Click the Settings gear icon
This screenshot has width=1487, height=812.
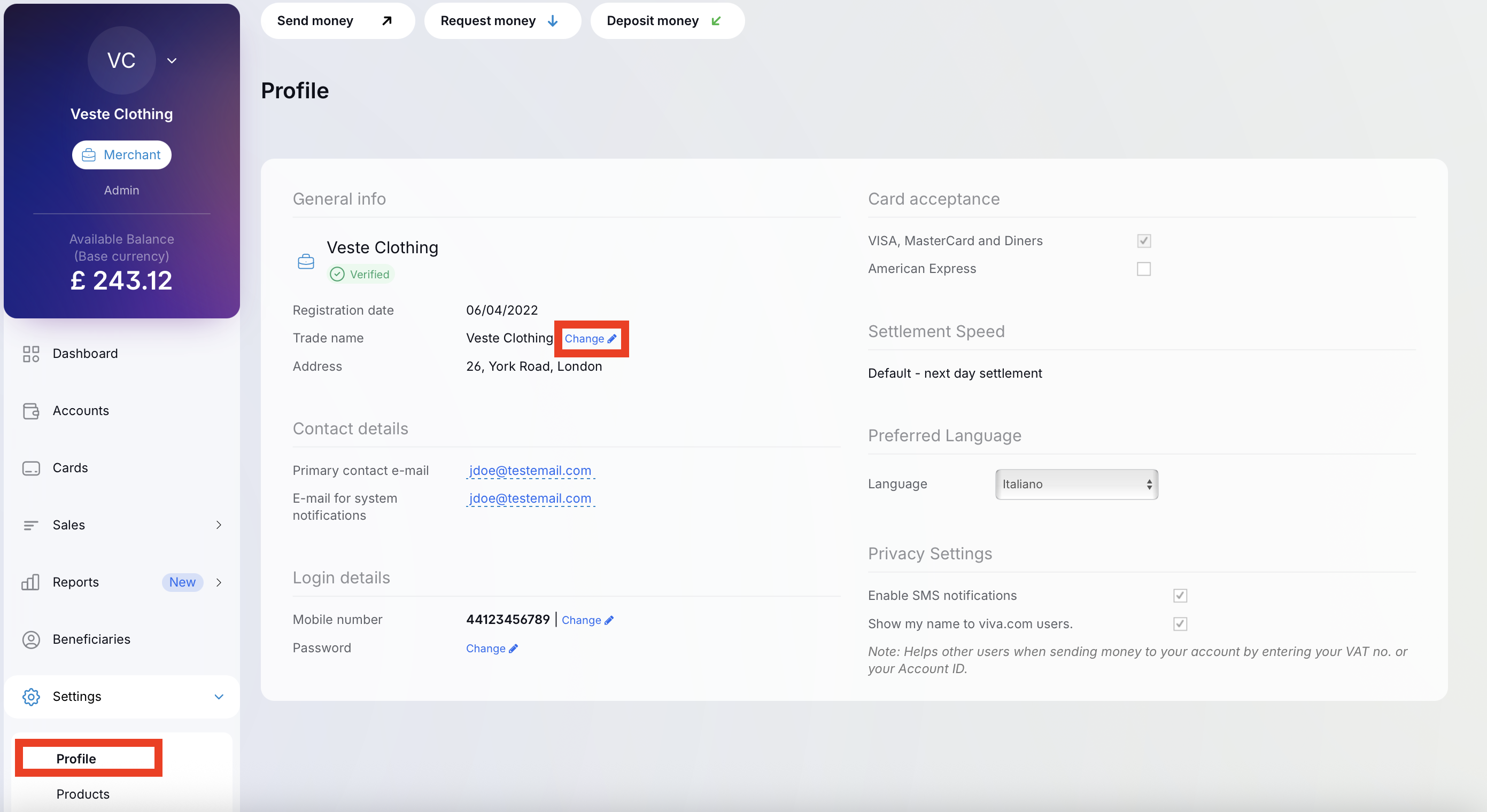point(30,697)
